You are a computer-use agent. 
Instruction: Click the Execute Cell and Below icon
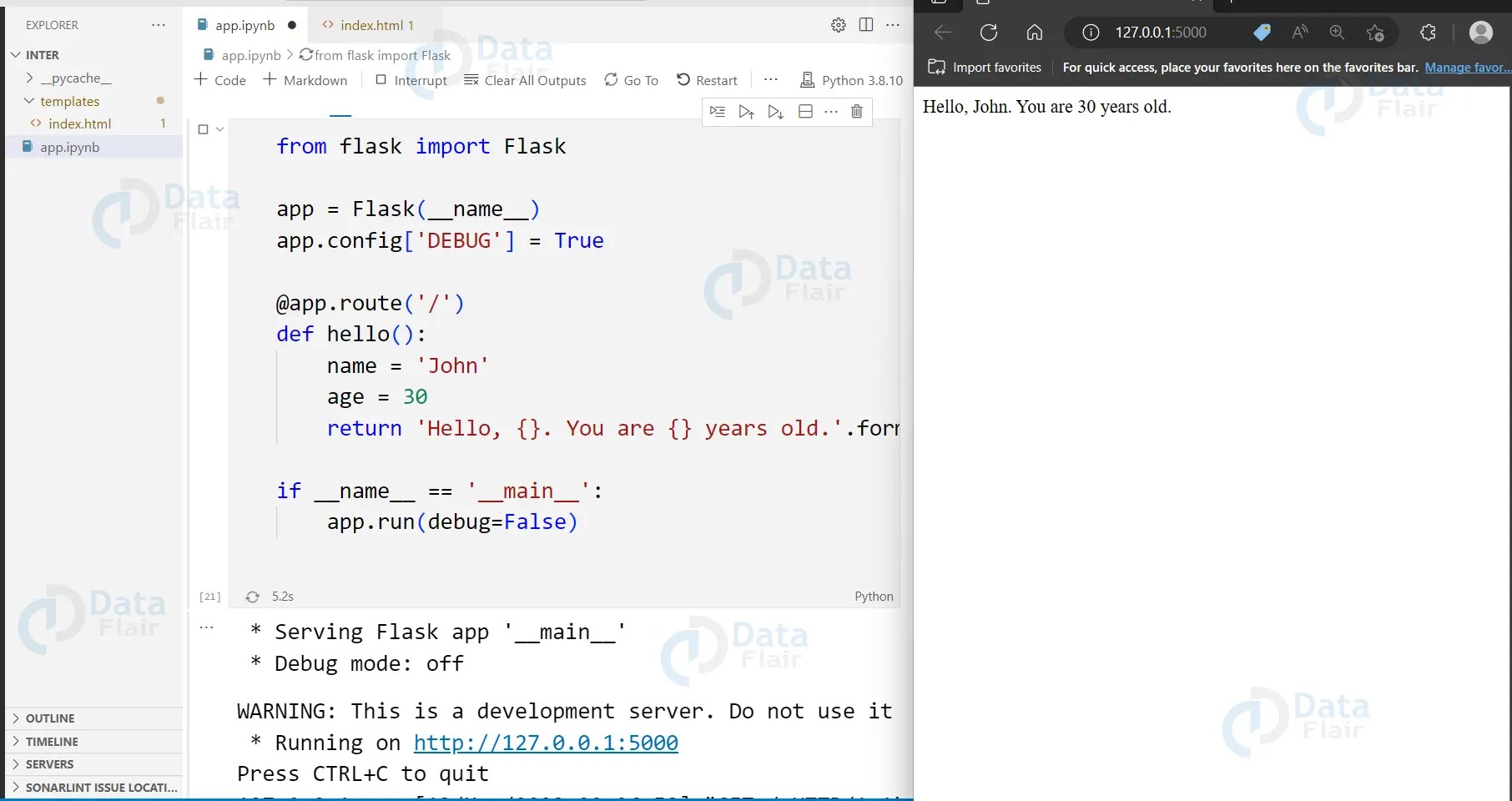click(x=775, y=112)
